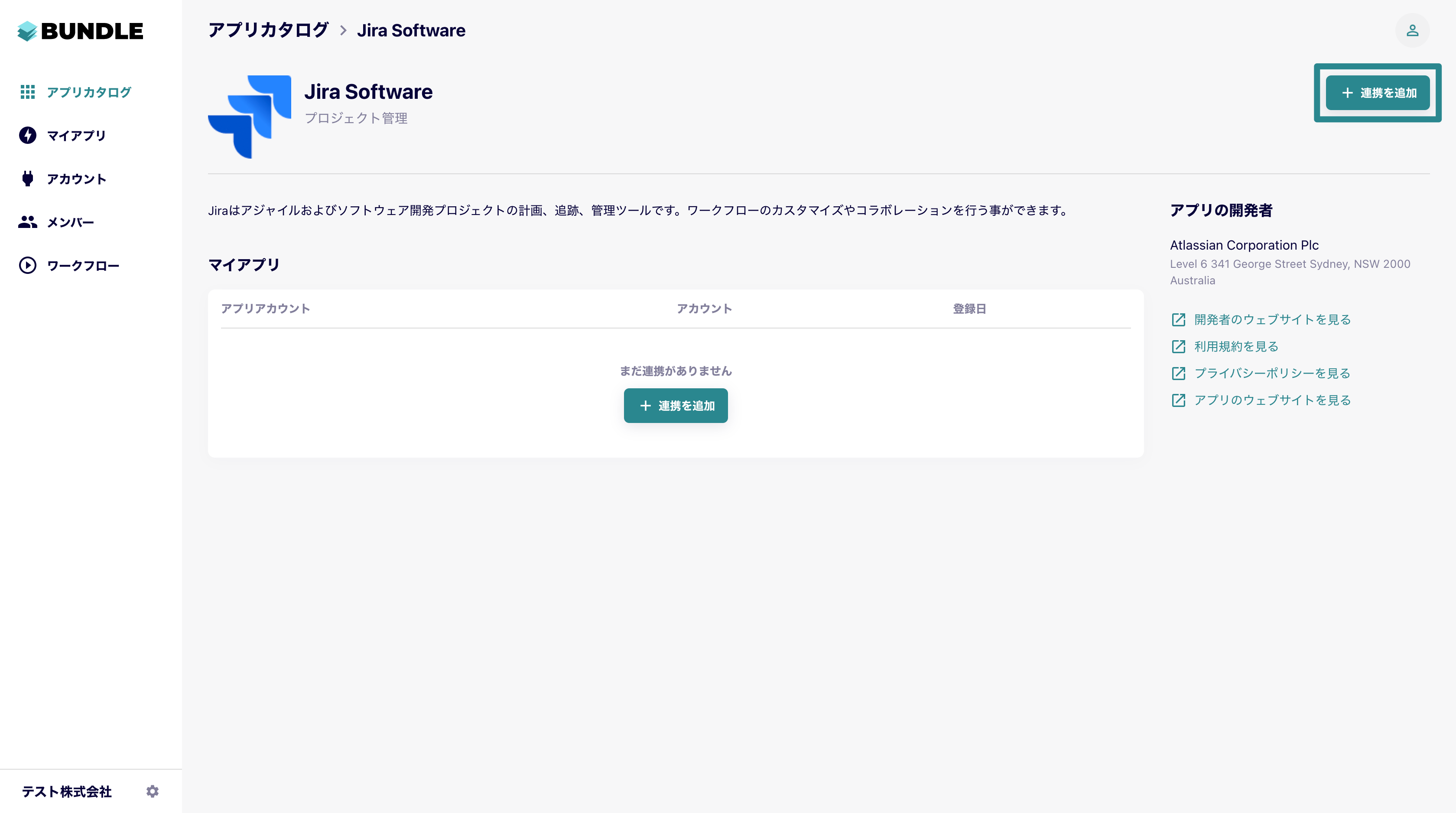The image size is (1456, 813).
Task: Click the Jira Software app title heading
Action: click(x=368, y=91)
